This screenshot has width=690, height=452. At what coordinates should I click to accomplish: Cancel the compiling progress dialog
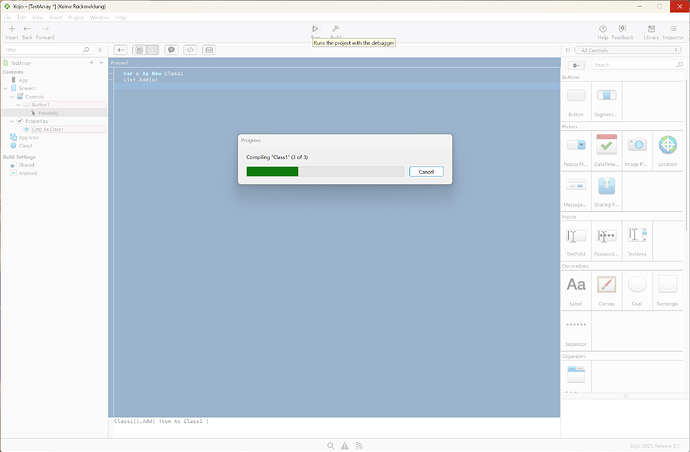(426, 172)
